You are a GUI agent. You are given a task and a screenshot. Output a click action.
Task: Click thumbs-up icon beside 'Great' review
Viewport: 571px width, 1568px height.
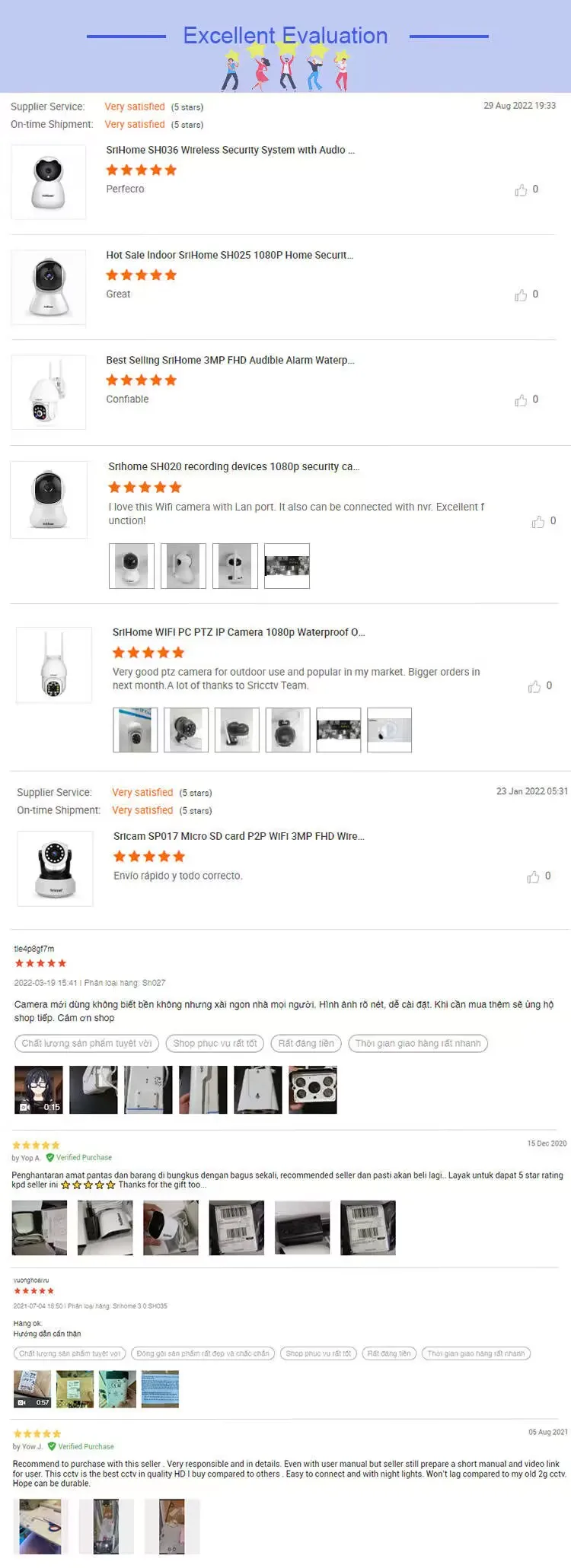pyautogui.click(x=521, y=295)
